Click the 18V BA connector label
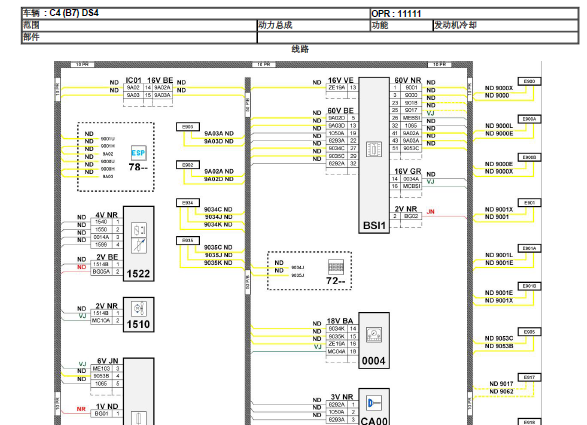The height and width of the screenshot is (425, 587). pos(340,321)
